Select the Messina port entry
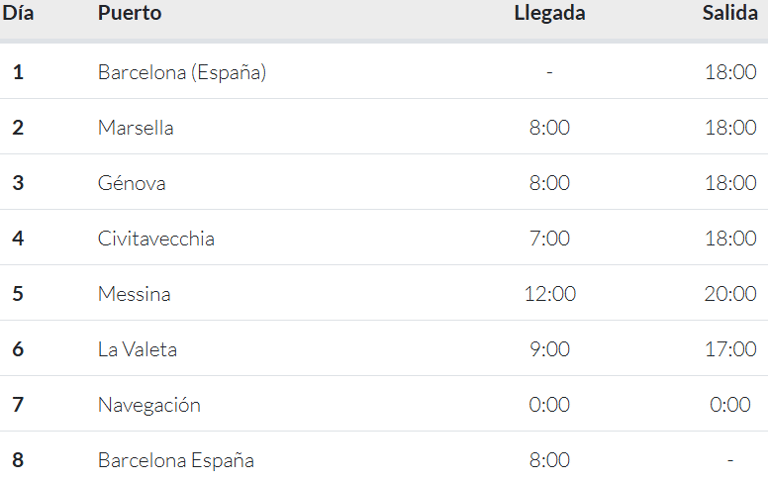 coord(134,294)
